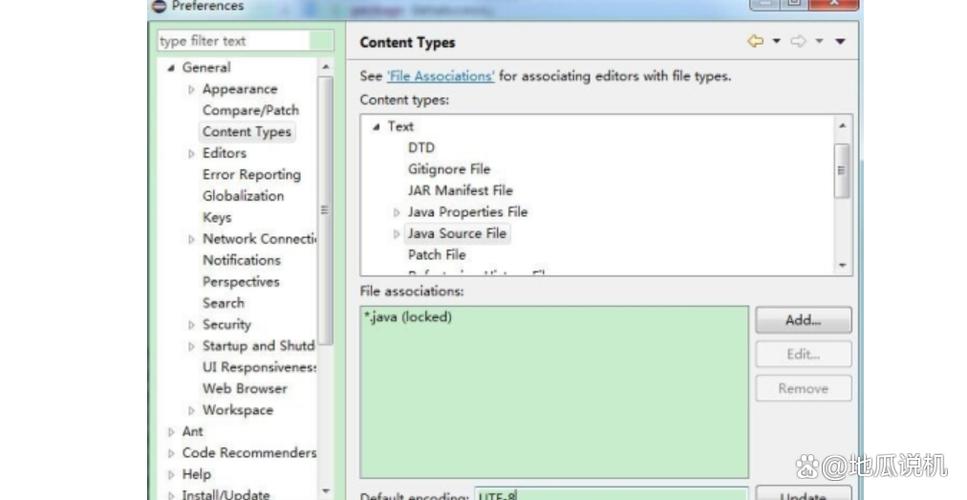
Task: Select the *.java (locked) association entry
Action: [x=408, y=317]
